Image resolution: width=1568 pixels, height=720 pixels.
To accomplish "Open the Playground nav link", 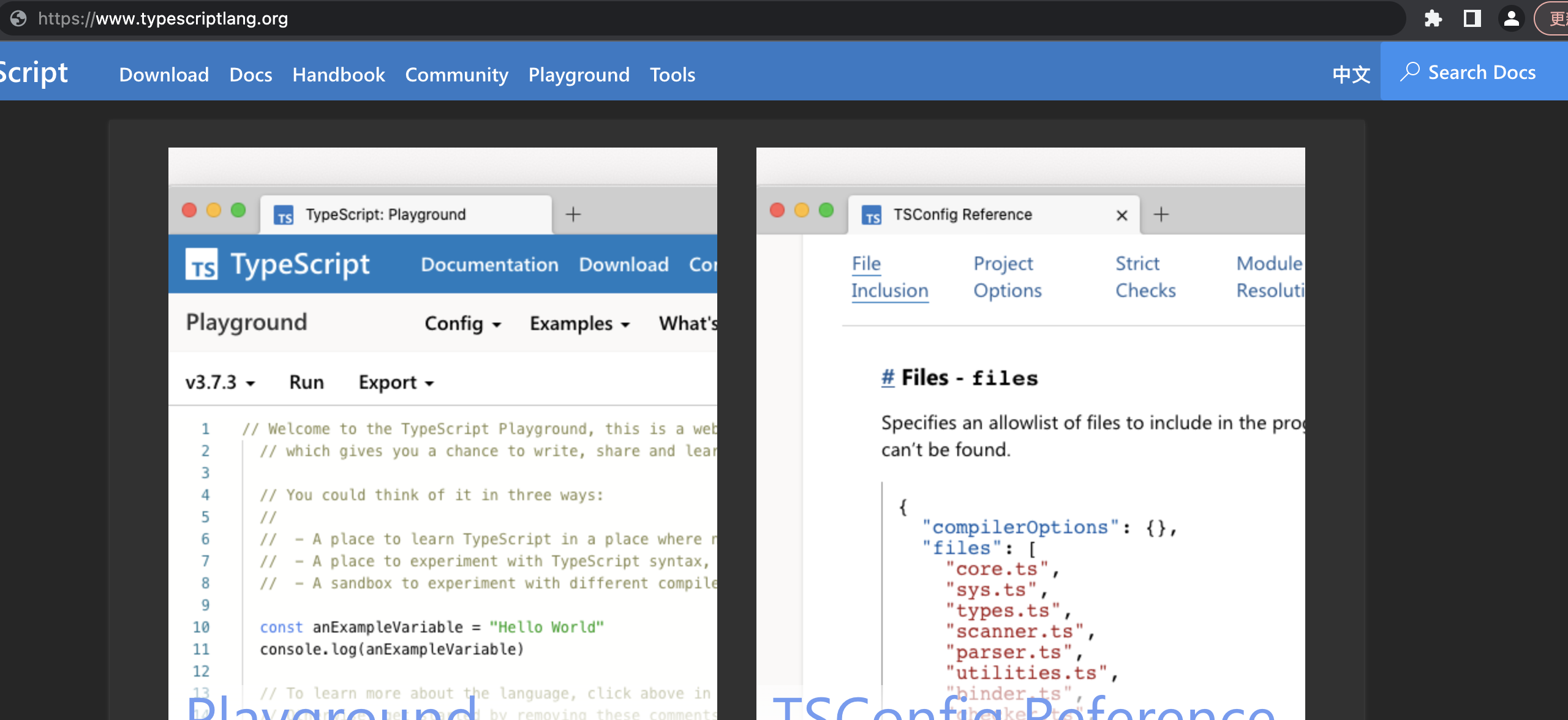I will tap(578, 75).
